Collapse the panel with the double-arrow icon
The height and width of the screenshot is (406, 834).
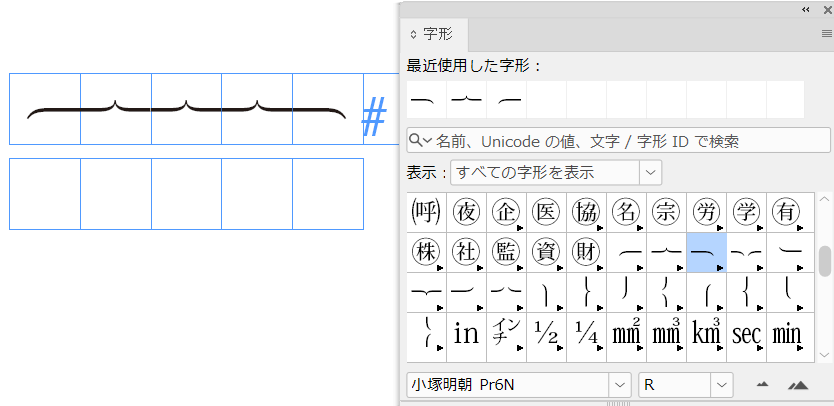[807, 9]
